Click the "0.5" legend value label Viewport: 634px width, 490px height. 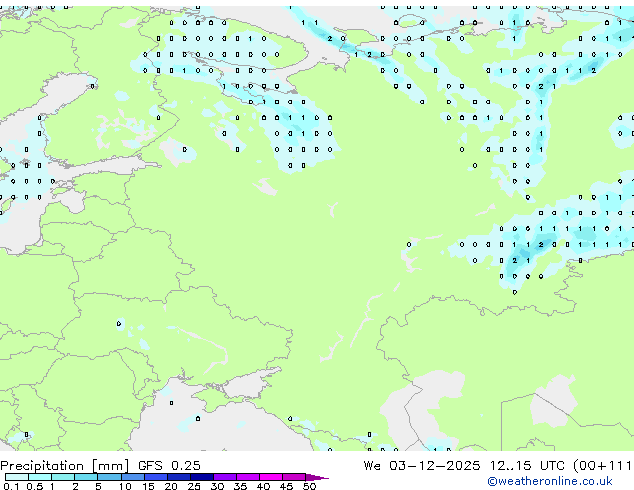34,486
